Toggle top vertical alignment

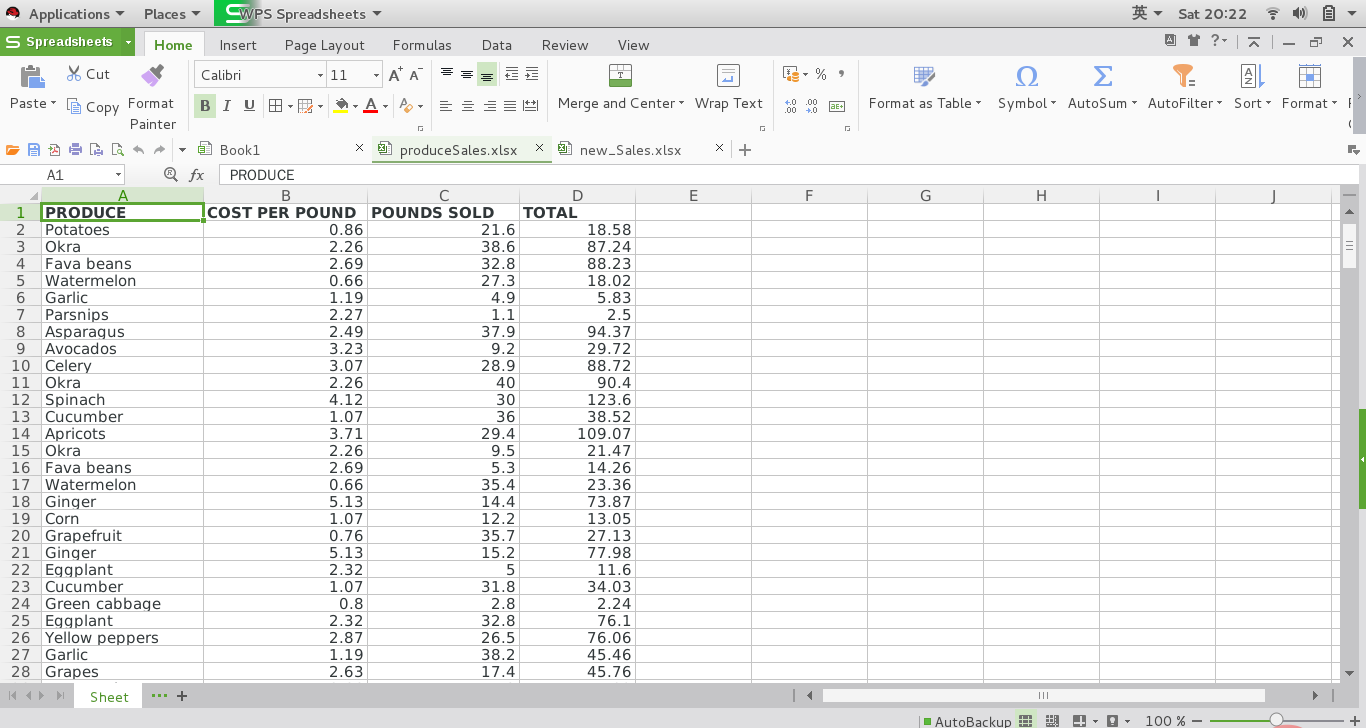point(447,74)
